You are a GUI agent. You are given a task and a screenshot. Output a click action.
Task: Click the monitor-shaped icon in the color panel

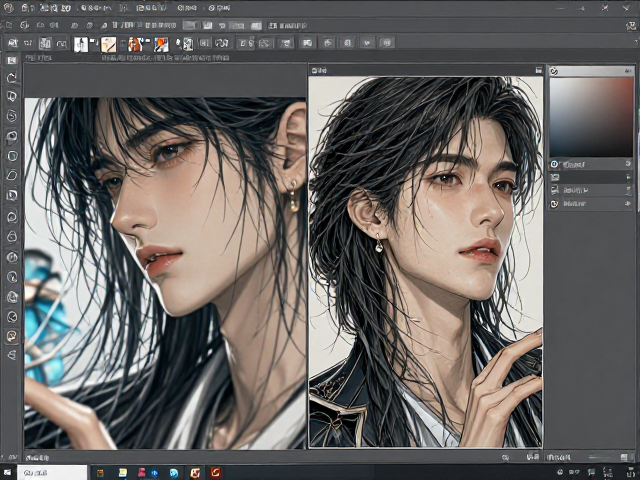554,190
